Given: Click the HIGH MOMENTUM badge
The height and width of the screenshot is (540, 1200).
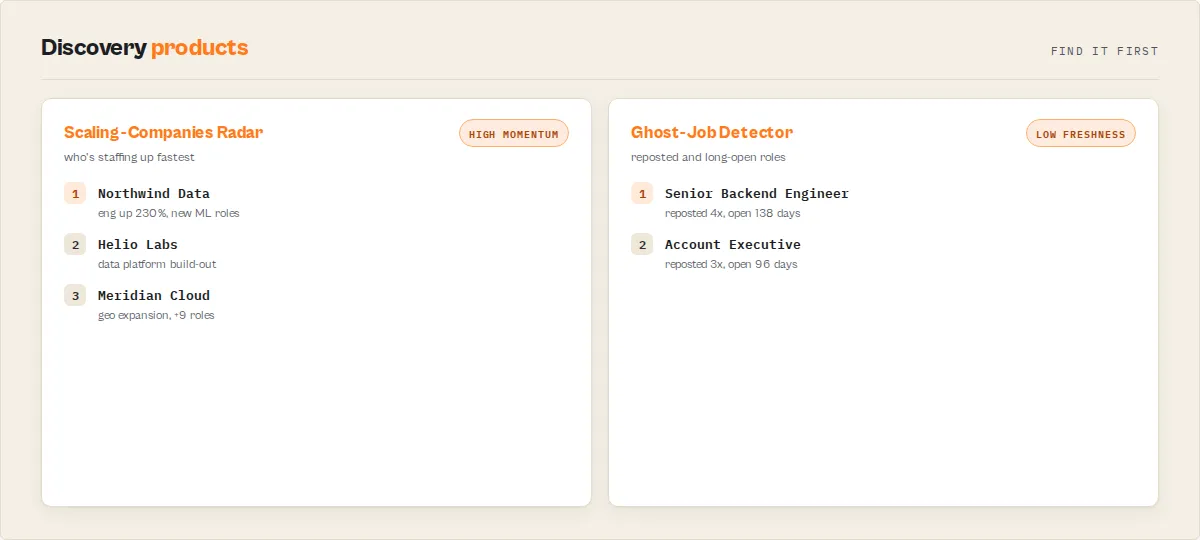Looking at the screenshot, I should point(514,134).
